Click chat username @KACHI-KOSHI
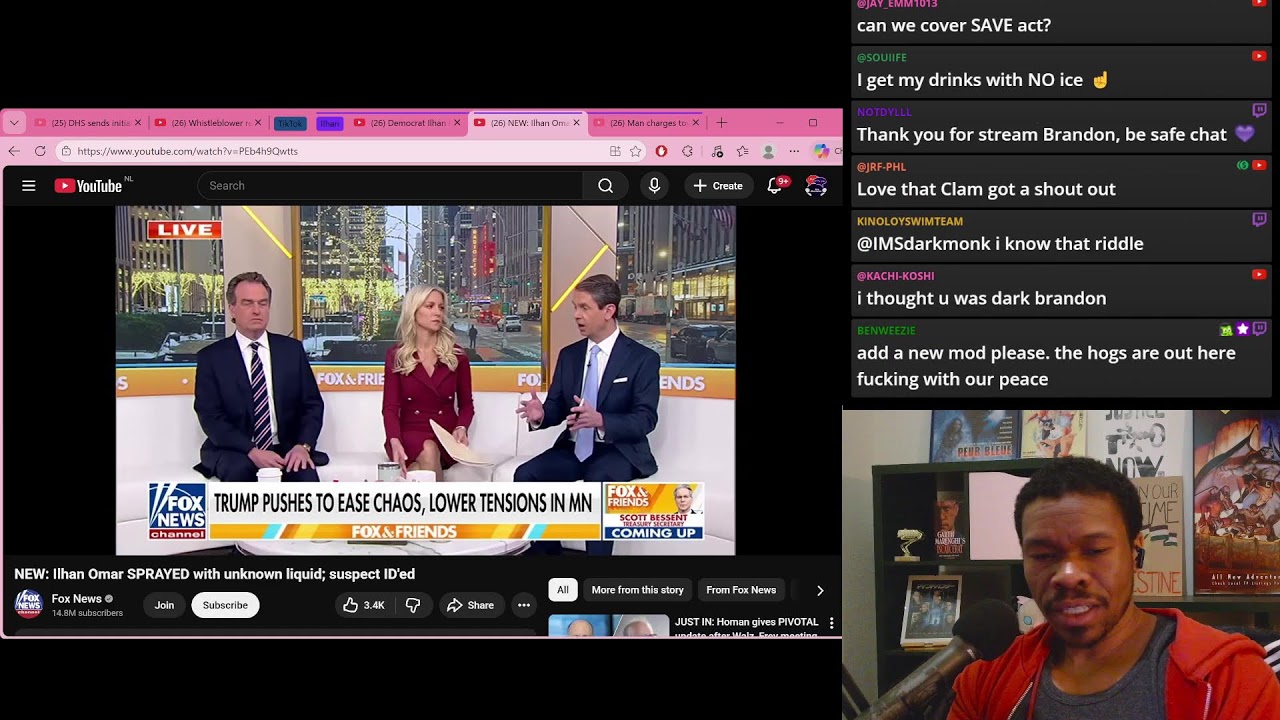Screen dimensions: 1280x720 [x=896, y=276]
